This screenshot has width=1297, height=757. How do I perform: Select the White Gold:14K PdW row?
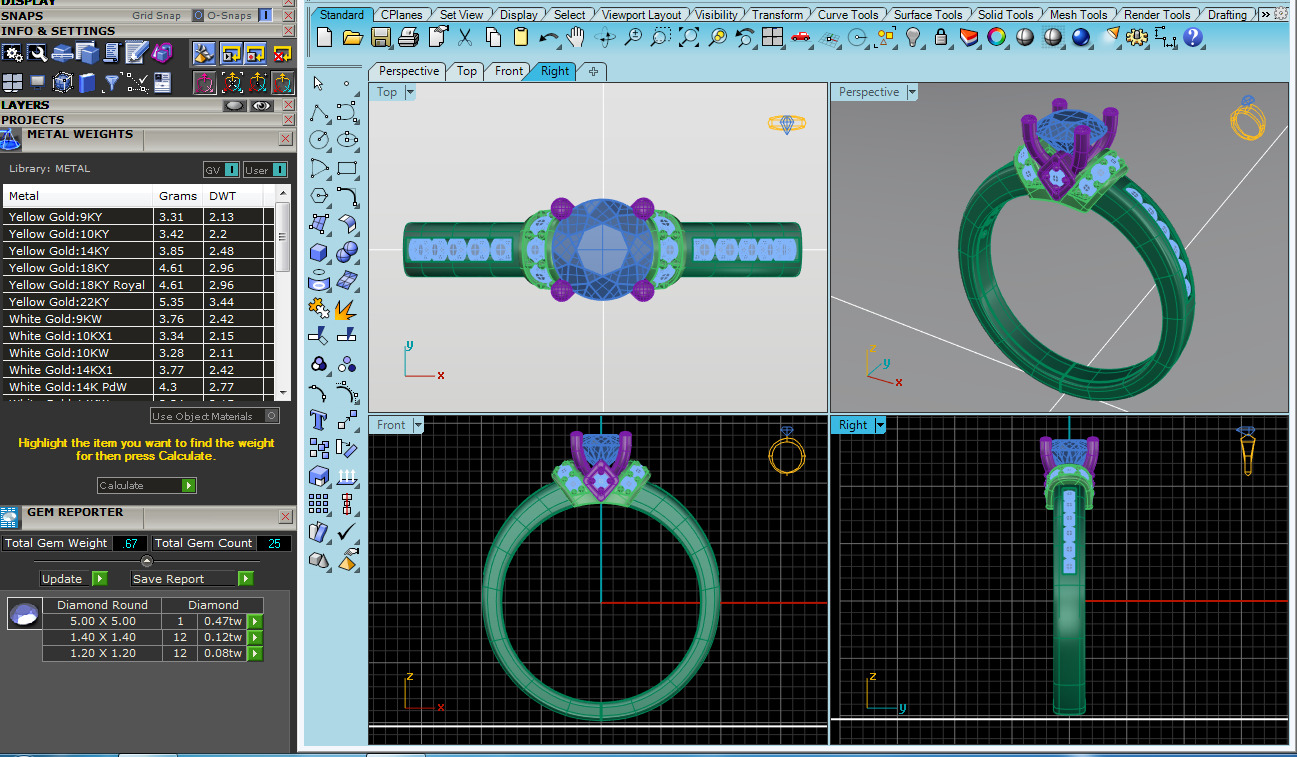click(138, 387)
